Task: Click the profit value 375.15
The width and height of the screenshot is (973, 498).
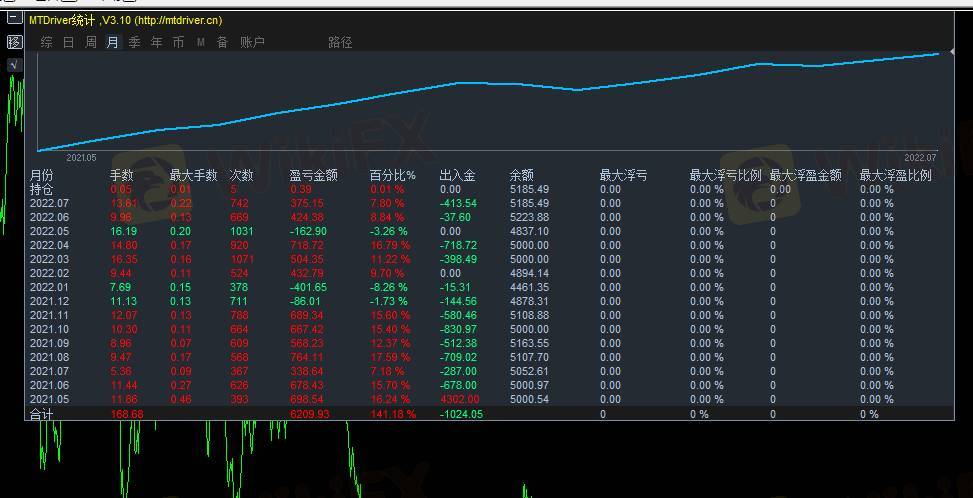Action: [307, 203]
